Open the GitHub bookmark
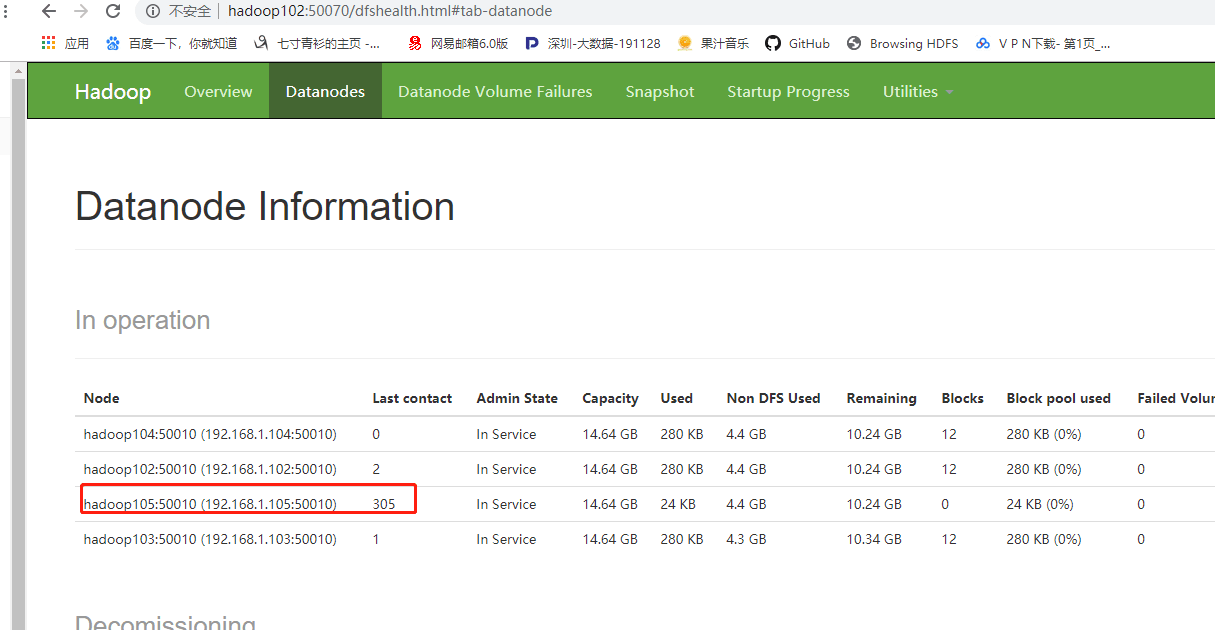Image resolution: width=1215 pixels, height=630 pixels. point(797,43)
